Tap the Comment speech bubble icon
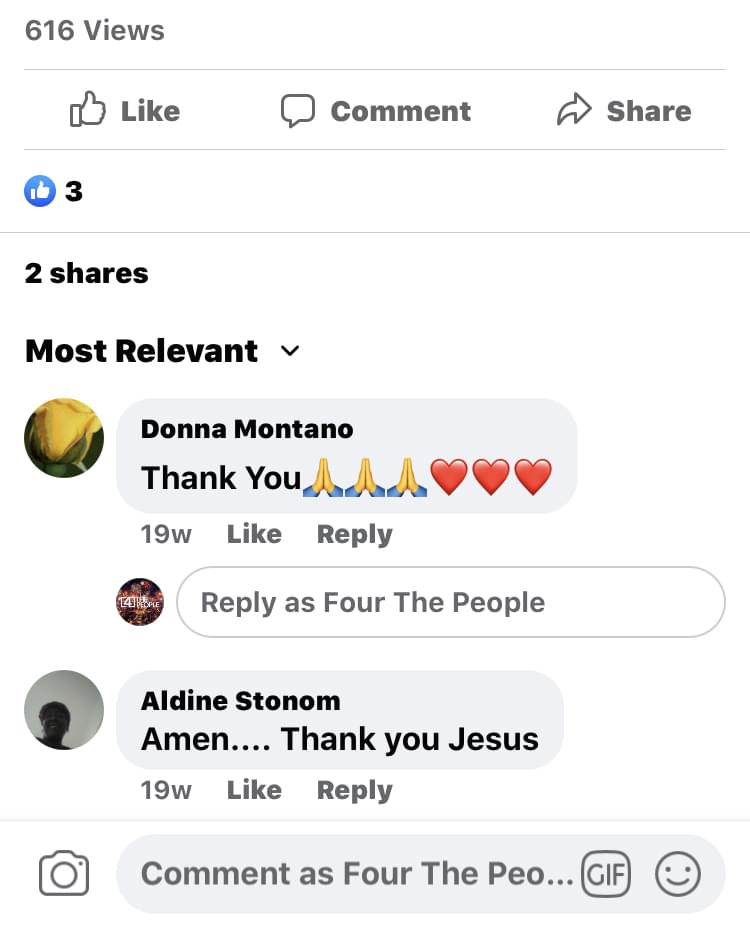750x926 pixels. pyautogui.click(x=297, y=110)
